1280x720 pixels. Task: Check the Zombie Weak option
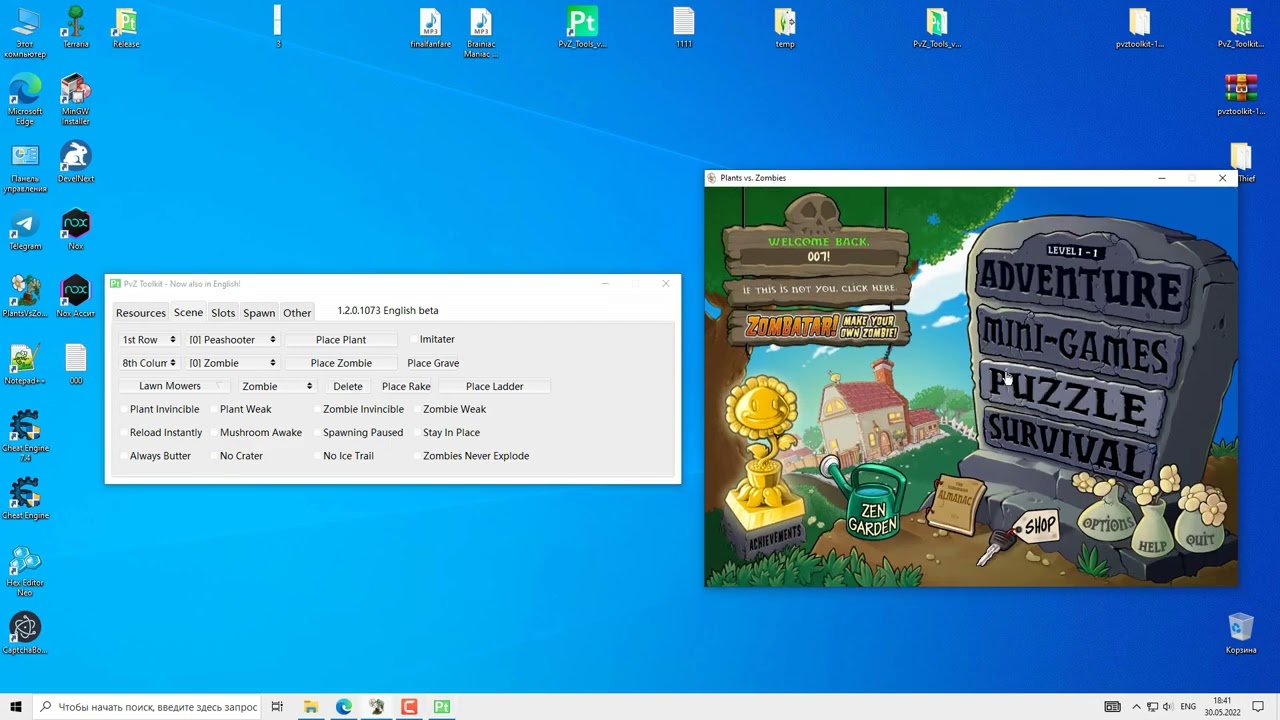tap(450, 409)
